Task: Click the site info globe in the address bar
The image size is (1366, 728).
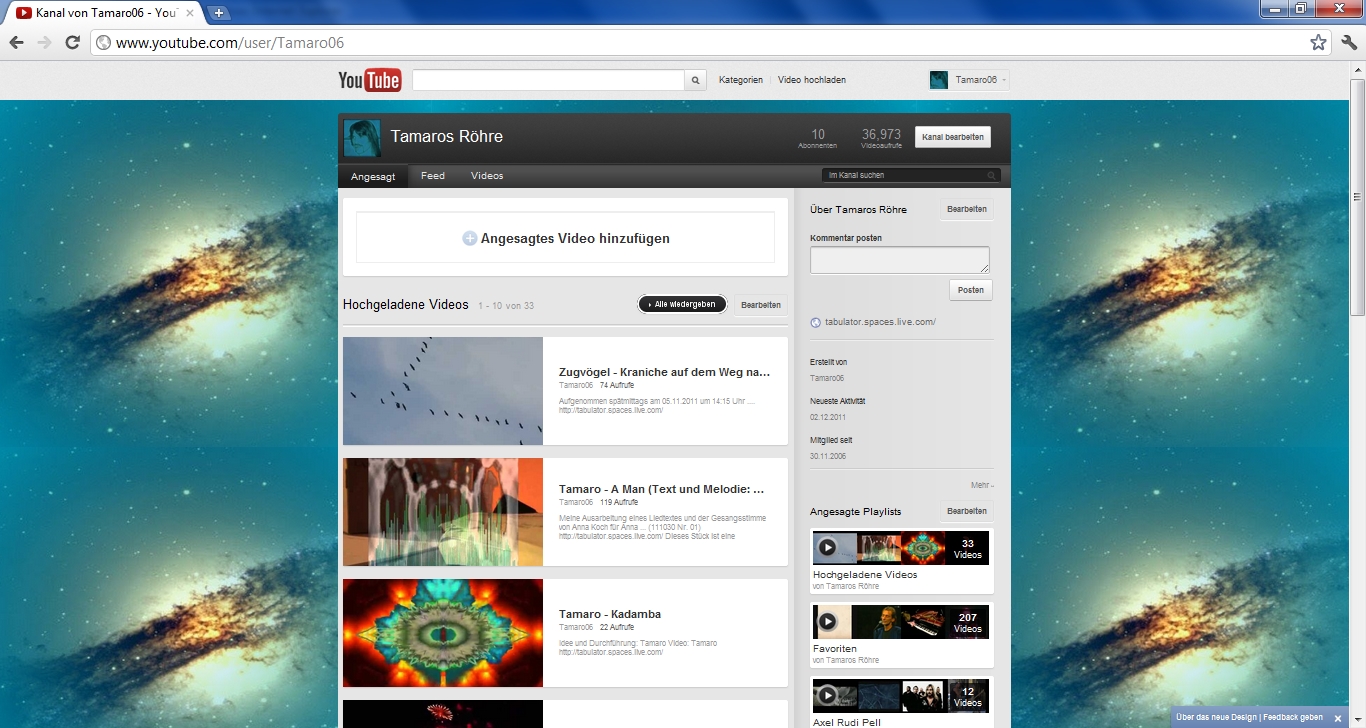Action: 103,43
